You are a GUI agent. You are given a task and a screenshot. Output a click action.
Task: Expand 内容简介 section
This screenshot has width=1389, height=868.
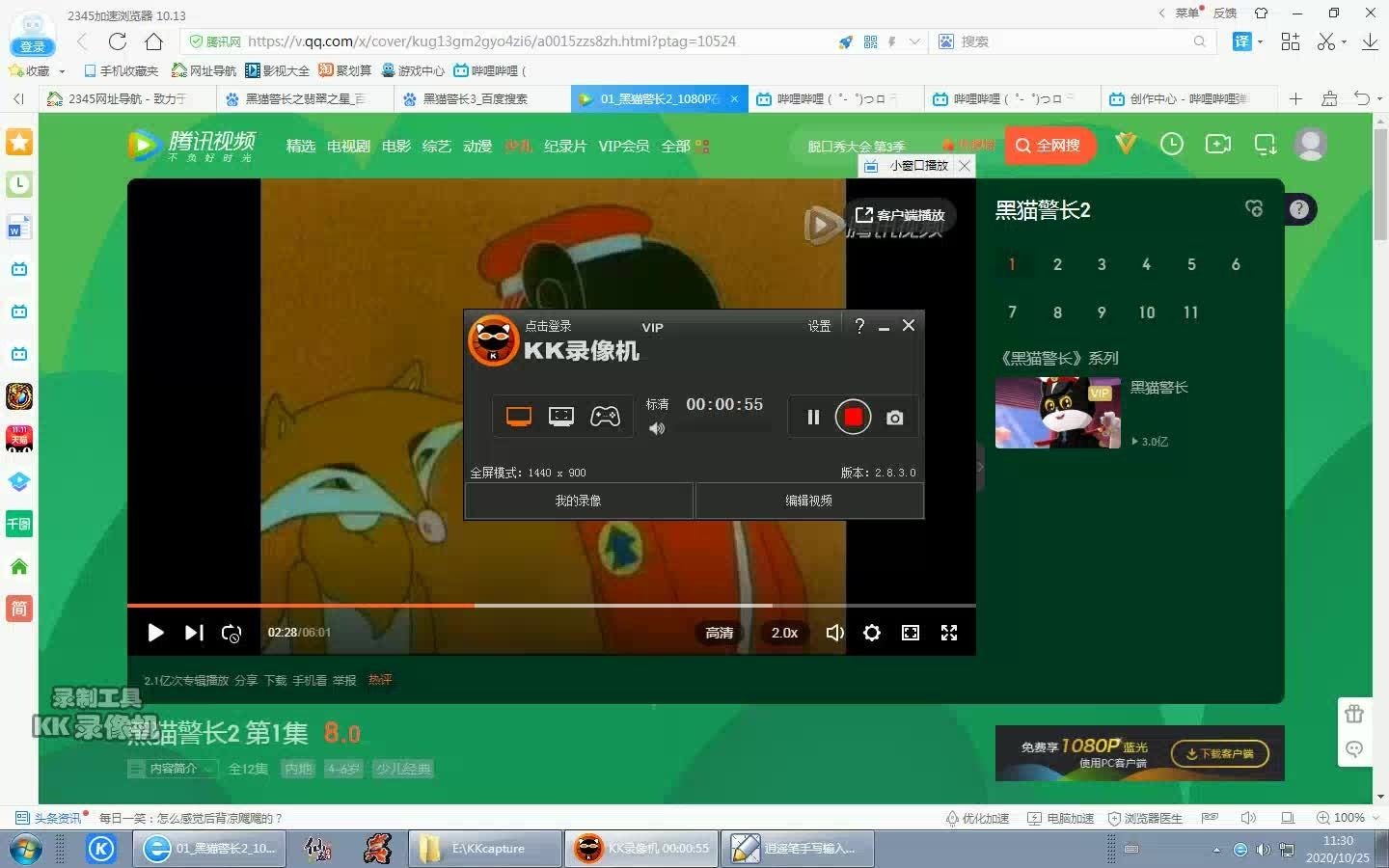(x=172, y=769)
